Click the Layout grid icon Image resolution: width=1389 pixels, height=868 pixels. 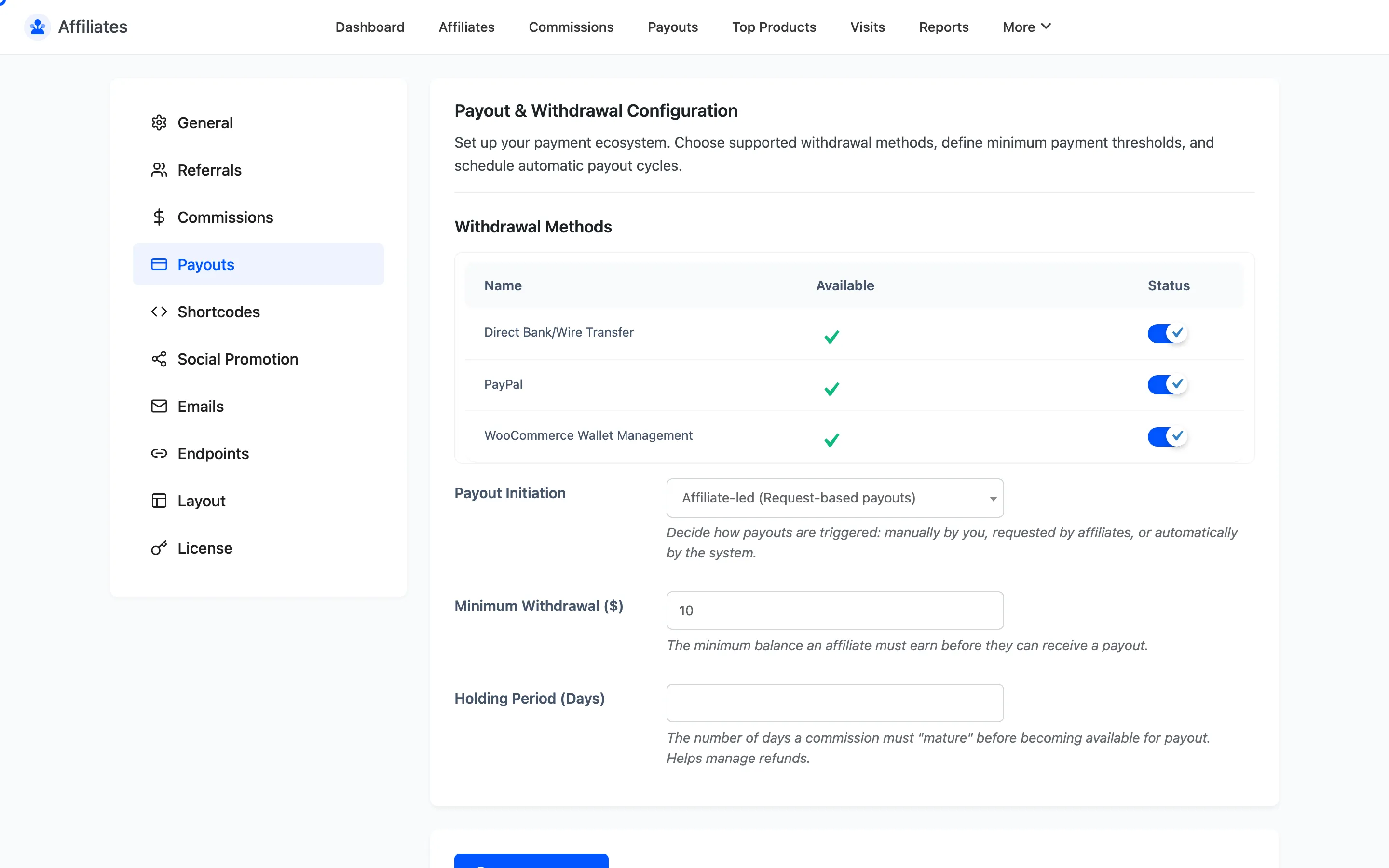[x=159, y=501]
